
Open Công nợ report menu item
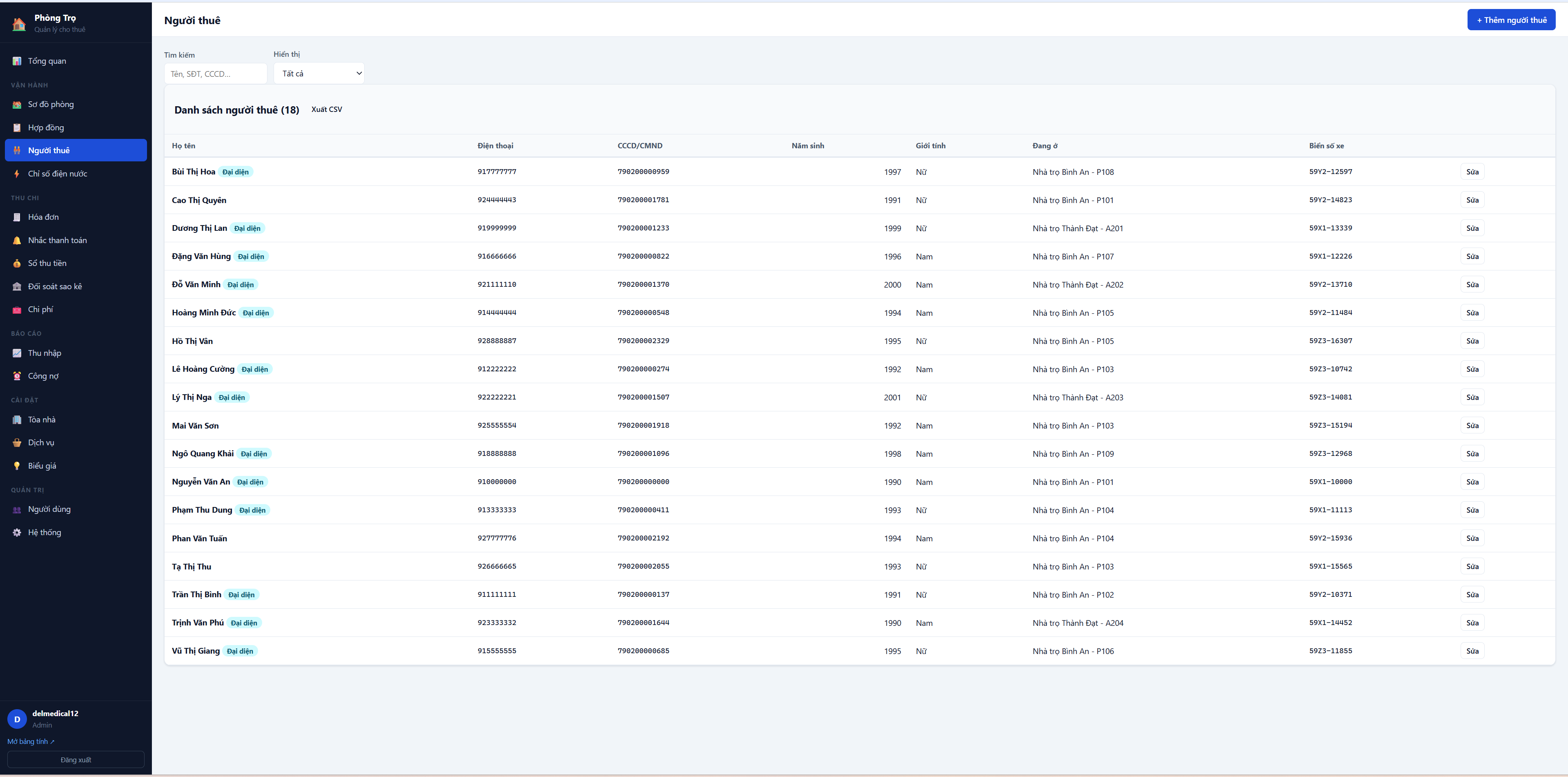[76, 376]
